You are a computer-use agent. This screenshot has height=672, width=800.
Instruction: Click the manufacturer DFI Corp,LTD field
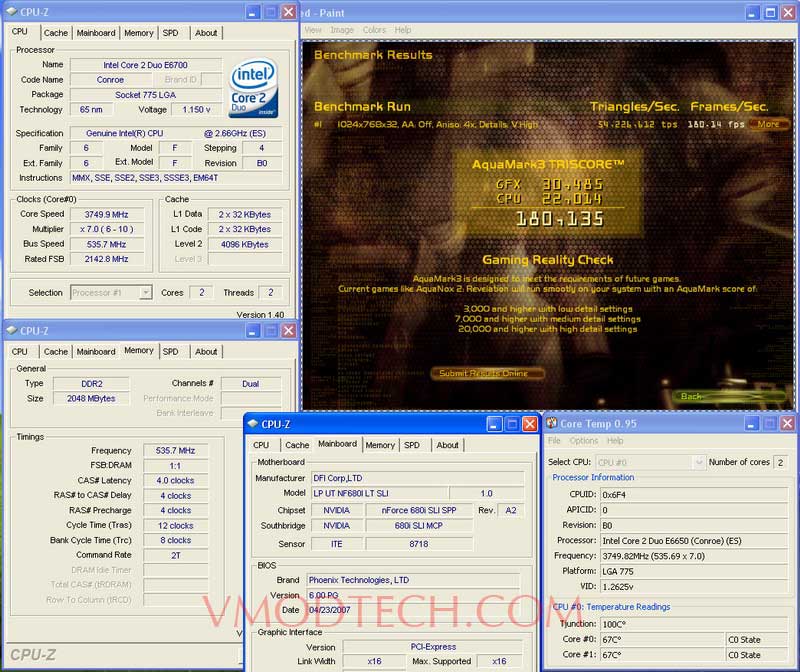coord(417,478)
